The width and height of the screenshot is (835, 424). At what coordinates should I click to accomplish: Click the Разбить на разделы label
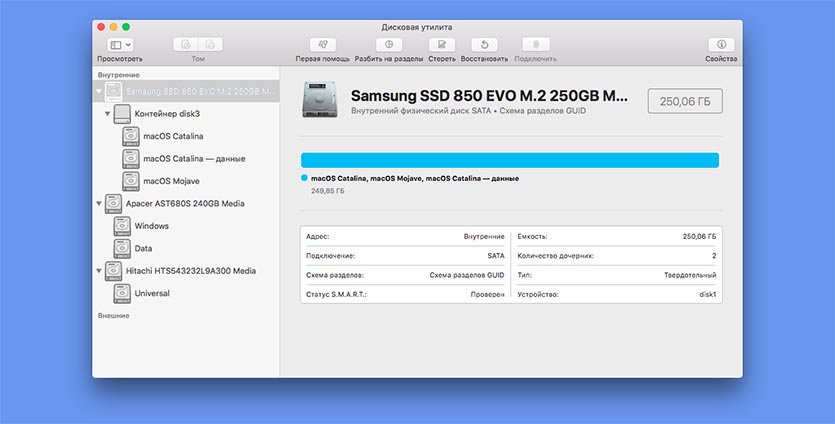pyautogui.click(x=389, y=59)
